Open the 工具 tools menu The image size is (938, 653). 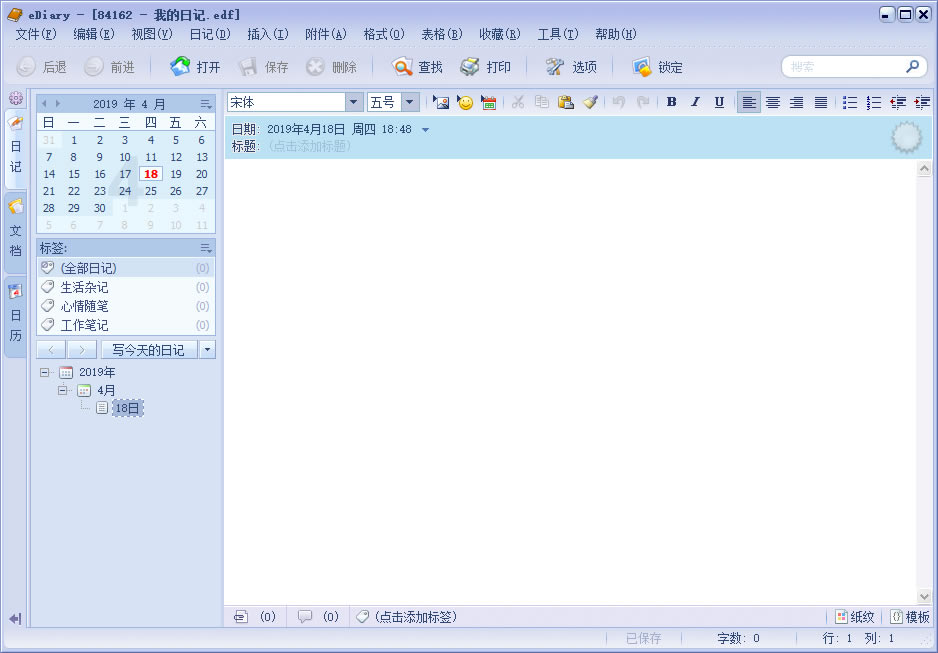[557, 33]
